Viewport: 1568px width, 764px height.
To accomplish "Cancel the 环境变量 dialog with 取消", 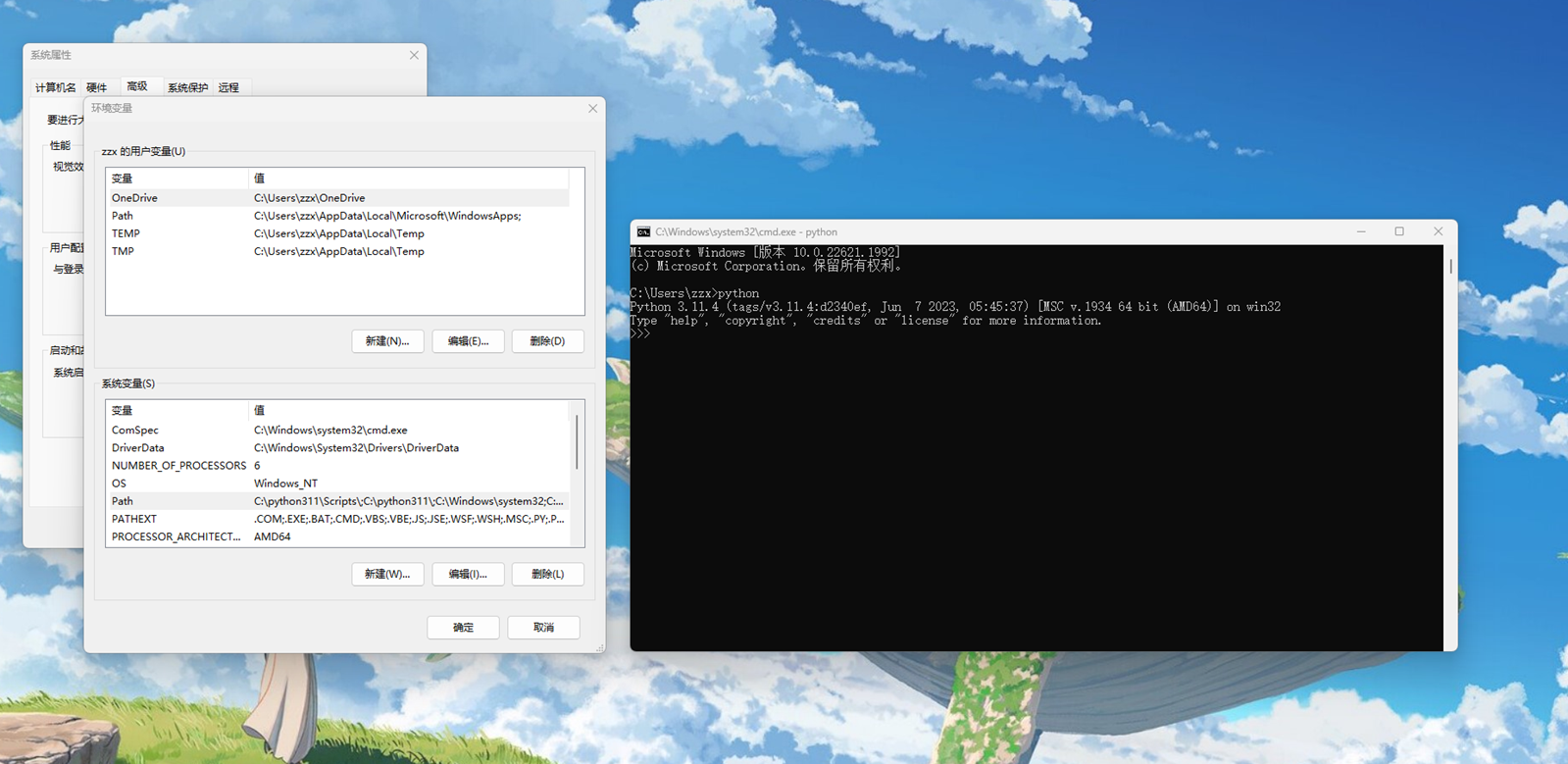I will [543, 628].
